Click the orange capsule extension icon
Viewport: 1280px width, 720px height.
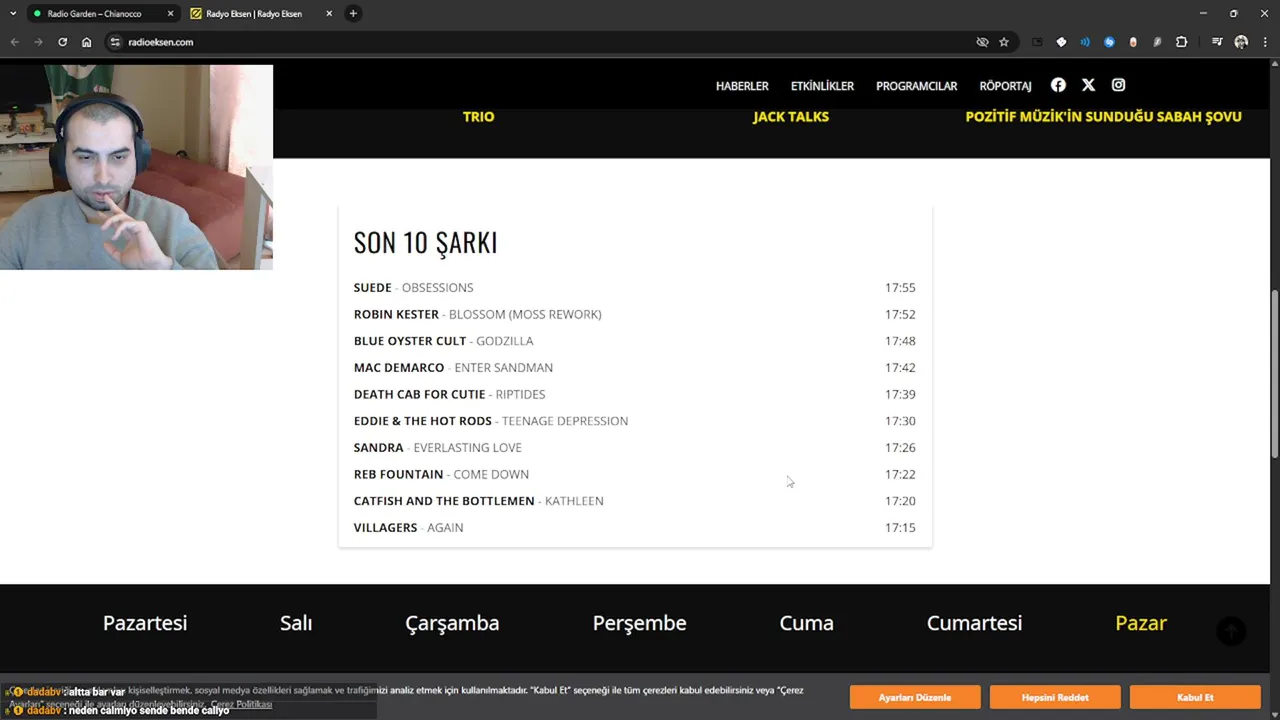pyautogui.click(x=1133, y=42)
